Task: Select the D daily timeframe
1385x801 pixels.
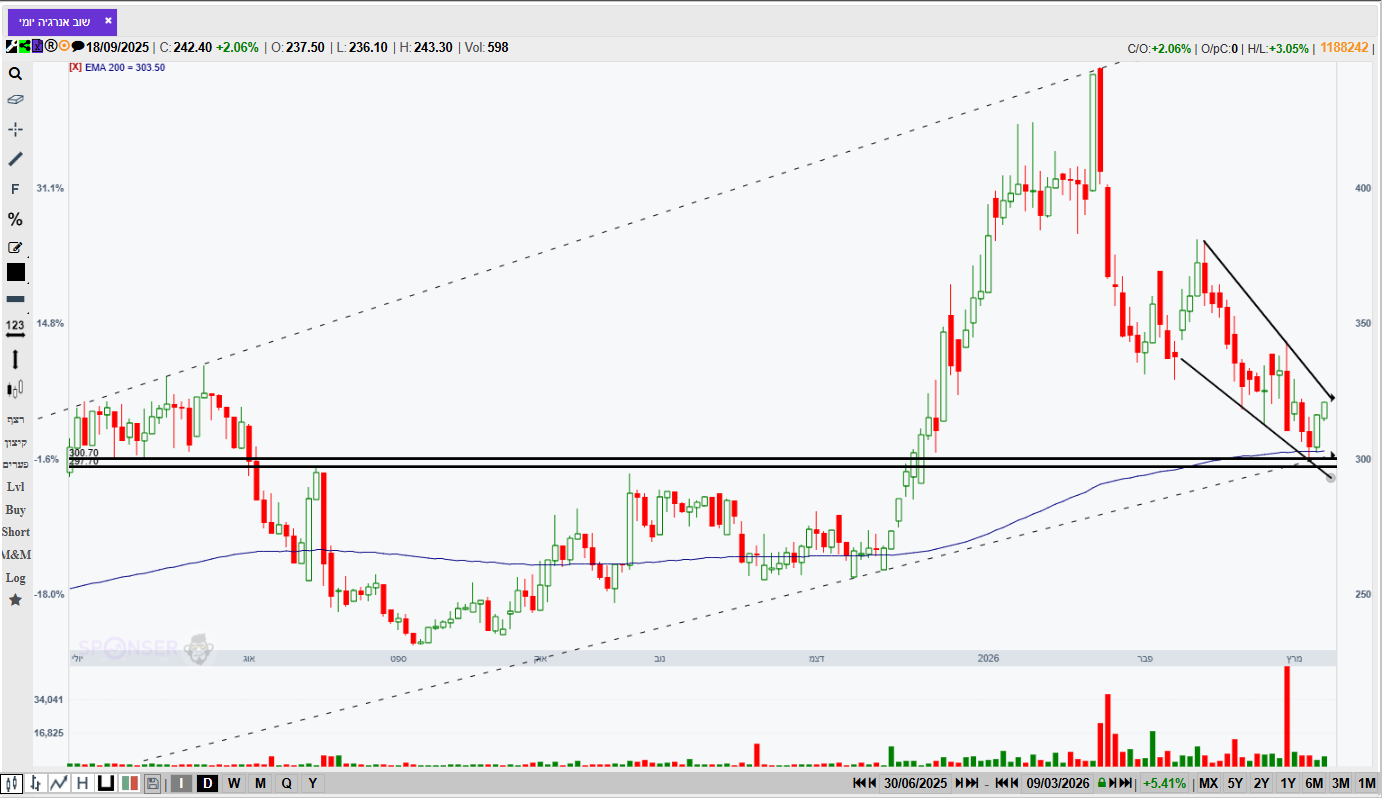Action: point(207,783)
